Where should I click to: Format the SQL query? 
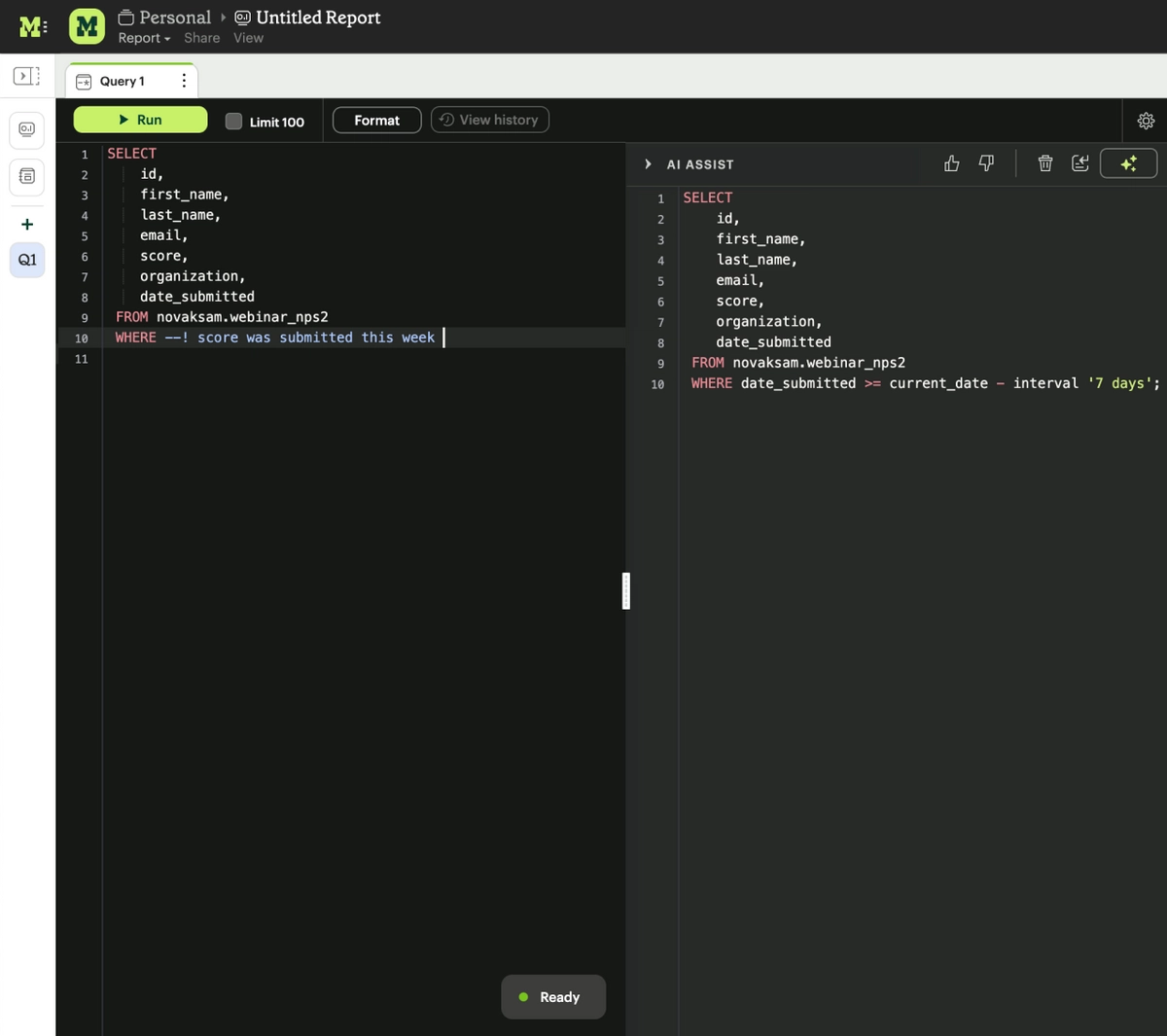(376, 120)
